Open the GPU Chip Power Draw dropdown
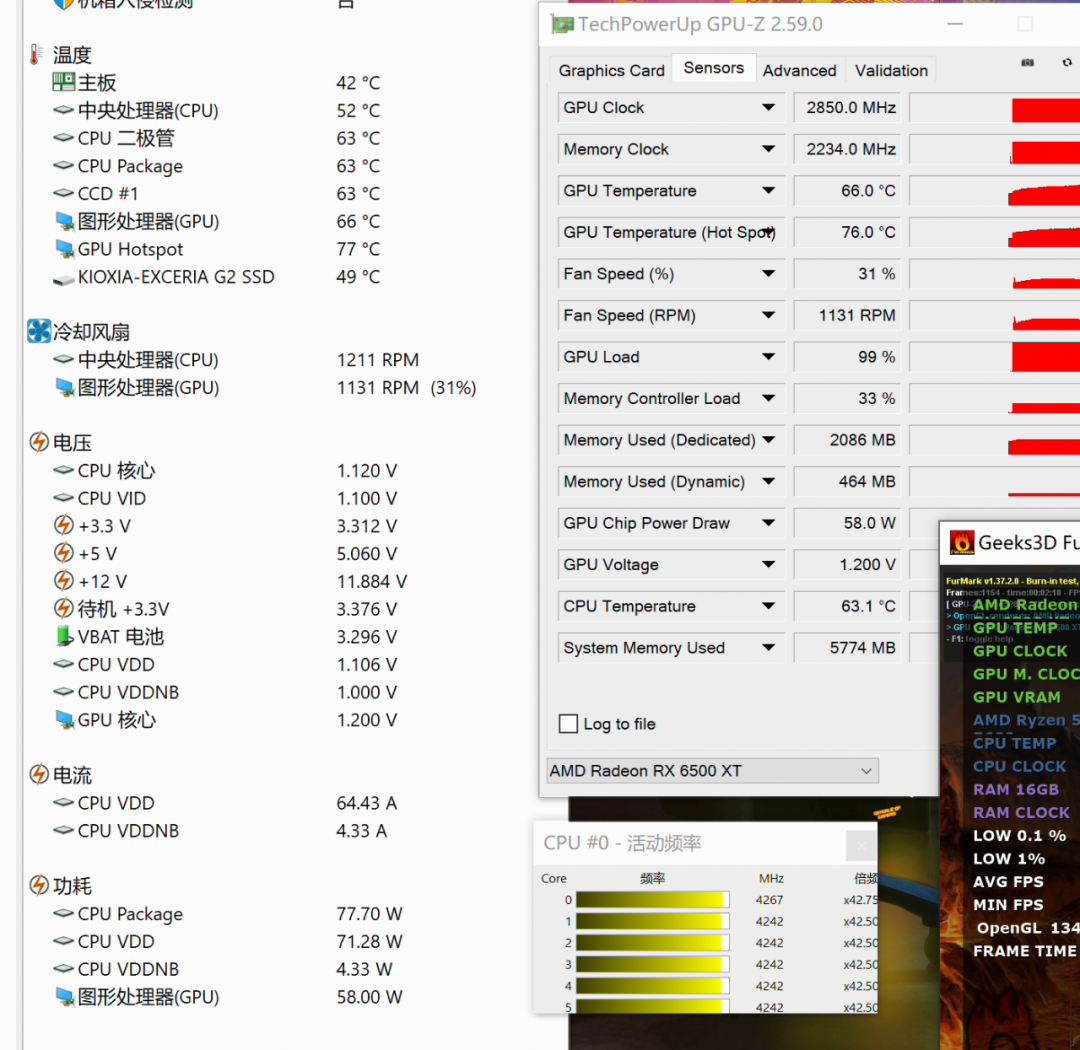This screenshot has width=1080, height=1050. click(768, 523)
